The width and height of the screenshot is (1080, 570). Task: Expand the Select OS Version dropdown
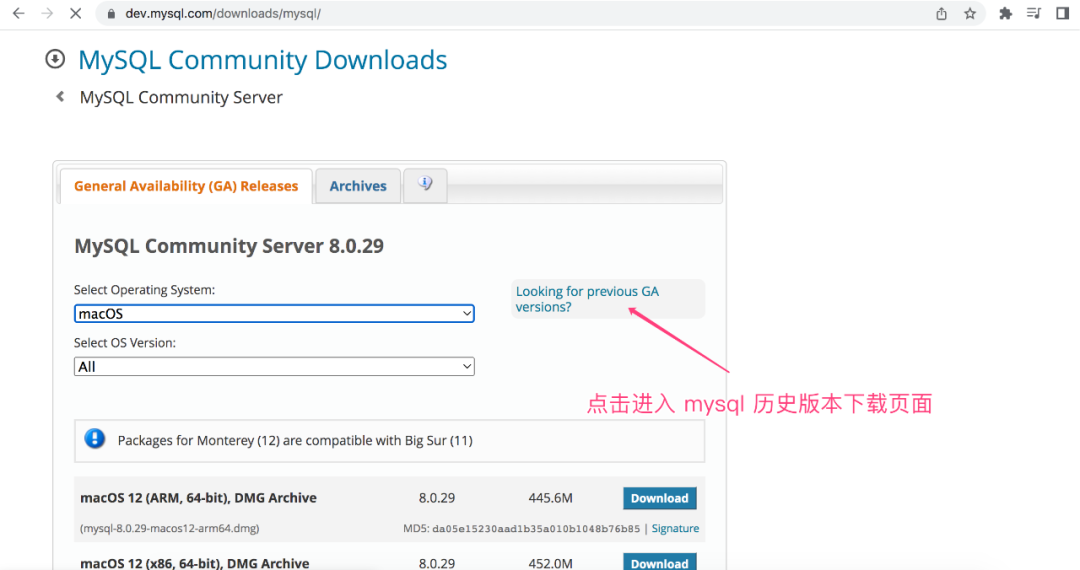(x=274, y=367)
